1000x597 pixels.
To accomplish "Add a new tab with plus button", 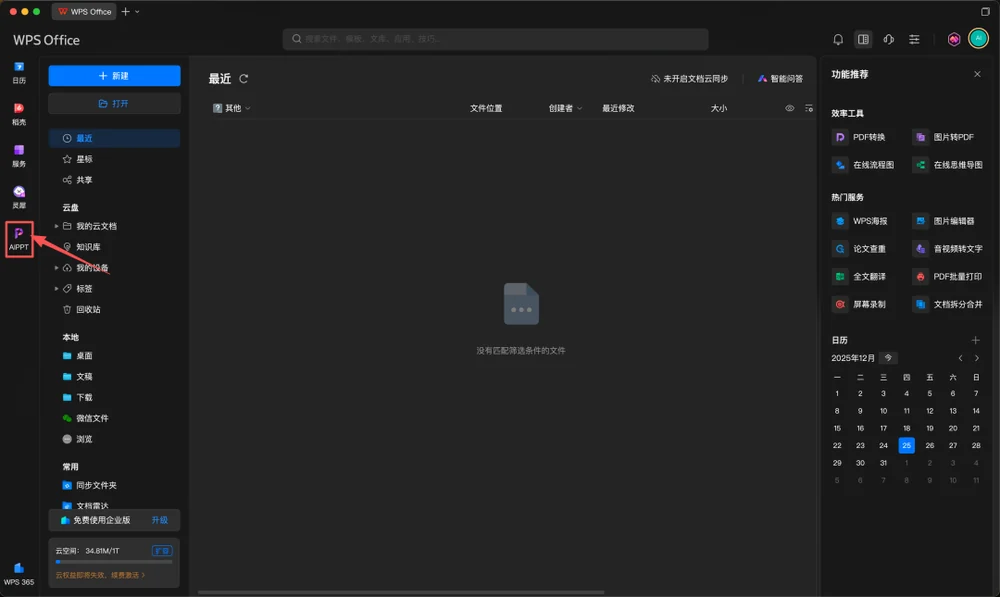I will click(x=126, y=11).
